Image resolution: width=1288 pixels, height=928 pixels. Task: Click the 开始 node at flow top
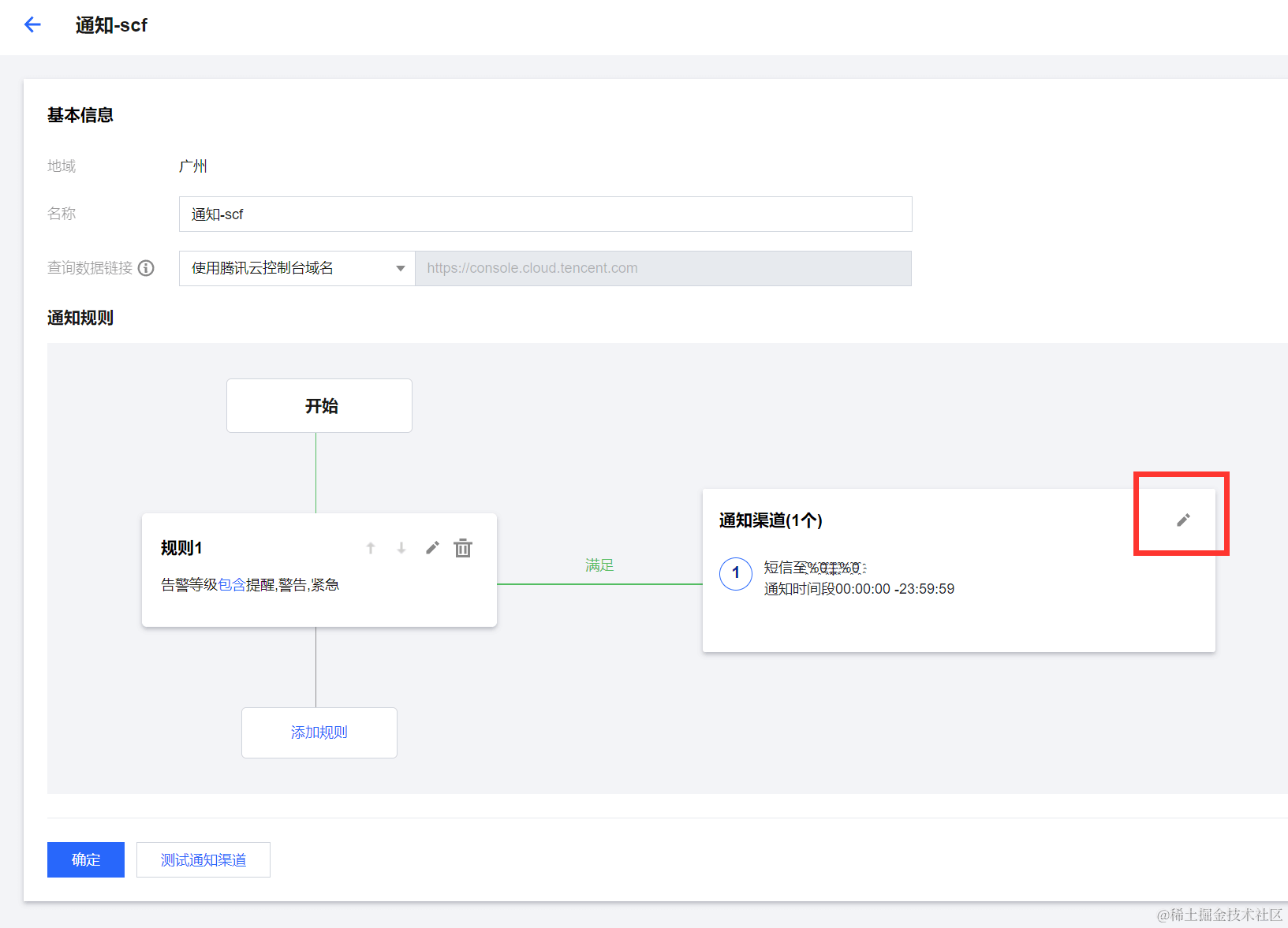click(319, 405)
